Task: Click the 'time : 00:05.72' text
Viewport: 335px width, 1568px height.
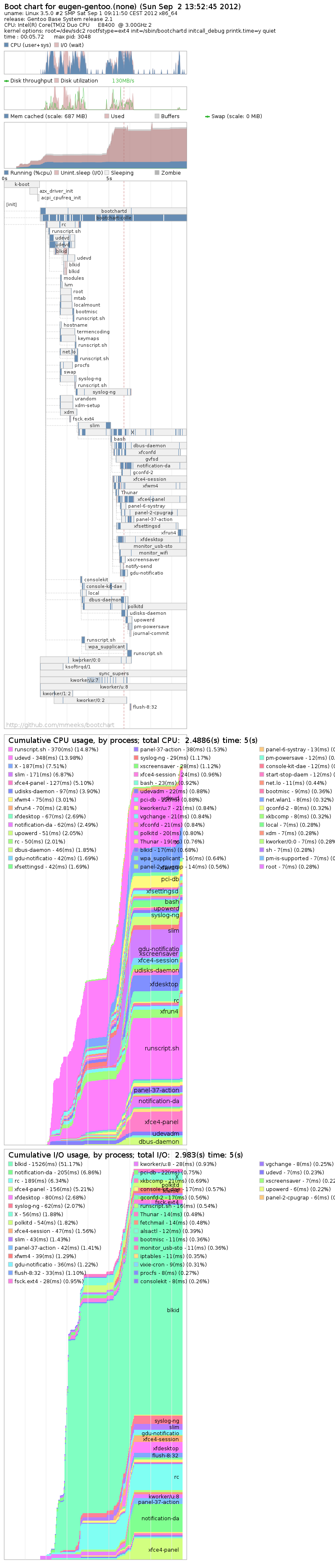Action: (24, 36)
